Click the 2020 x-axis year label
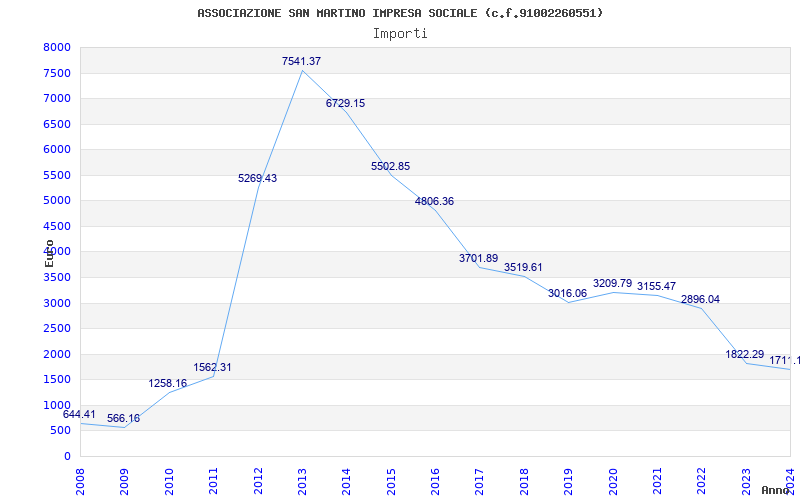This screenshot has width=800, height=500. point(613,481)
